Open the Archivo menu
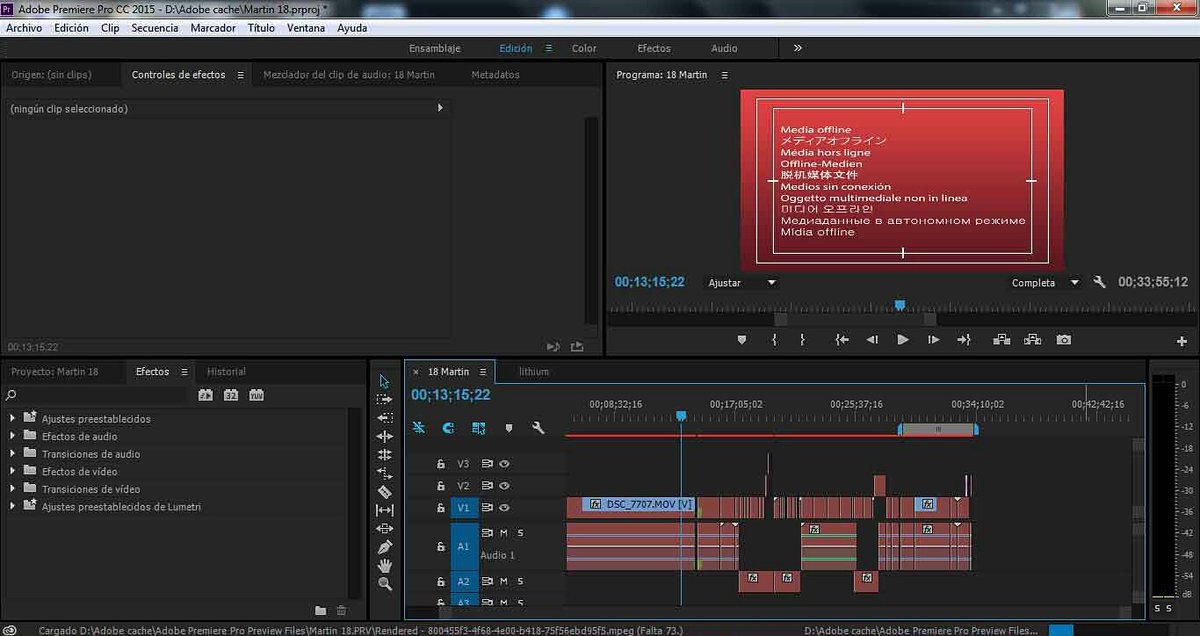This screenshot has height=636, width=1200. (x=24, y=28)
